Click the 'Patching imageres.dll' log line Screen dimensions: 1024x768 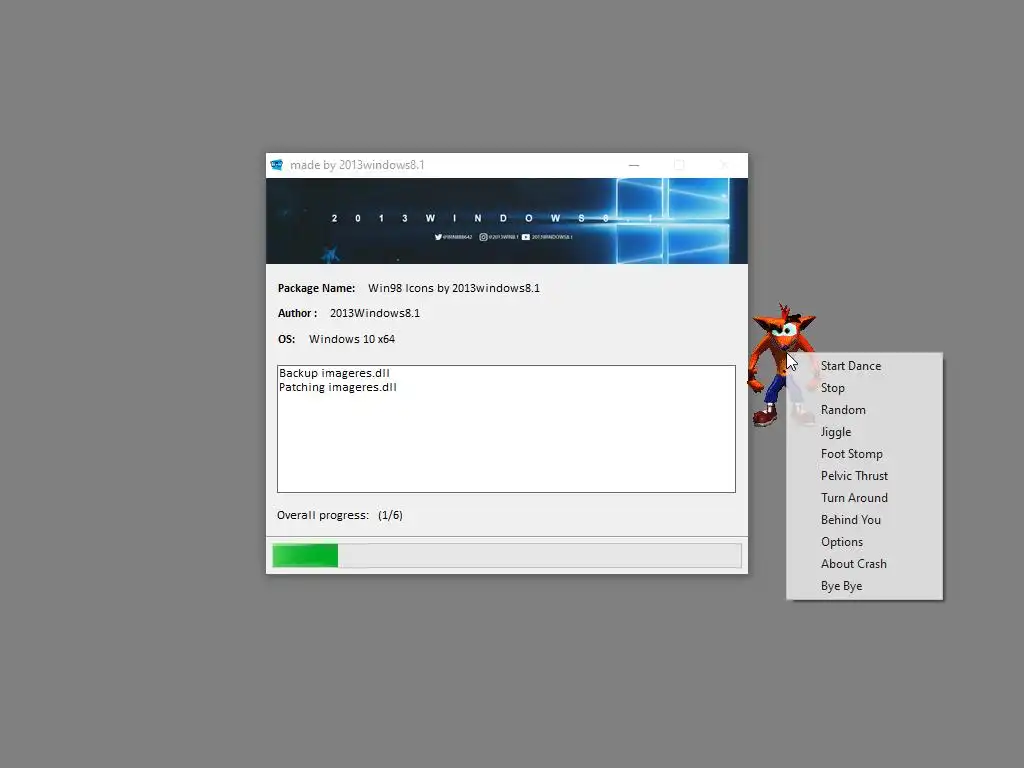[x=338, y=387]
